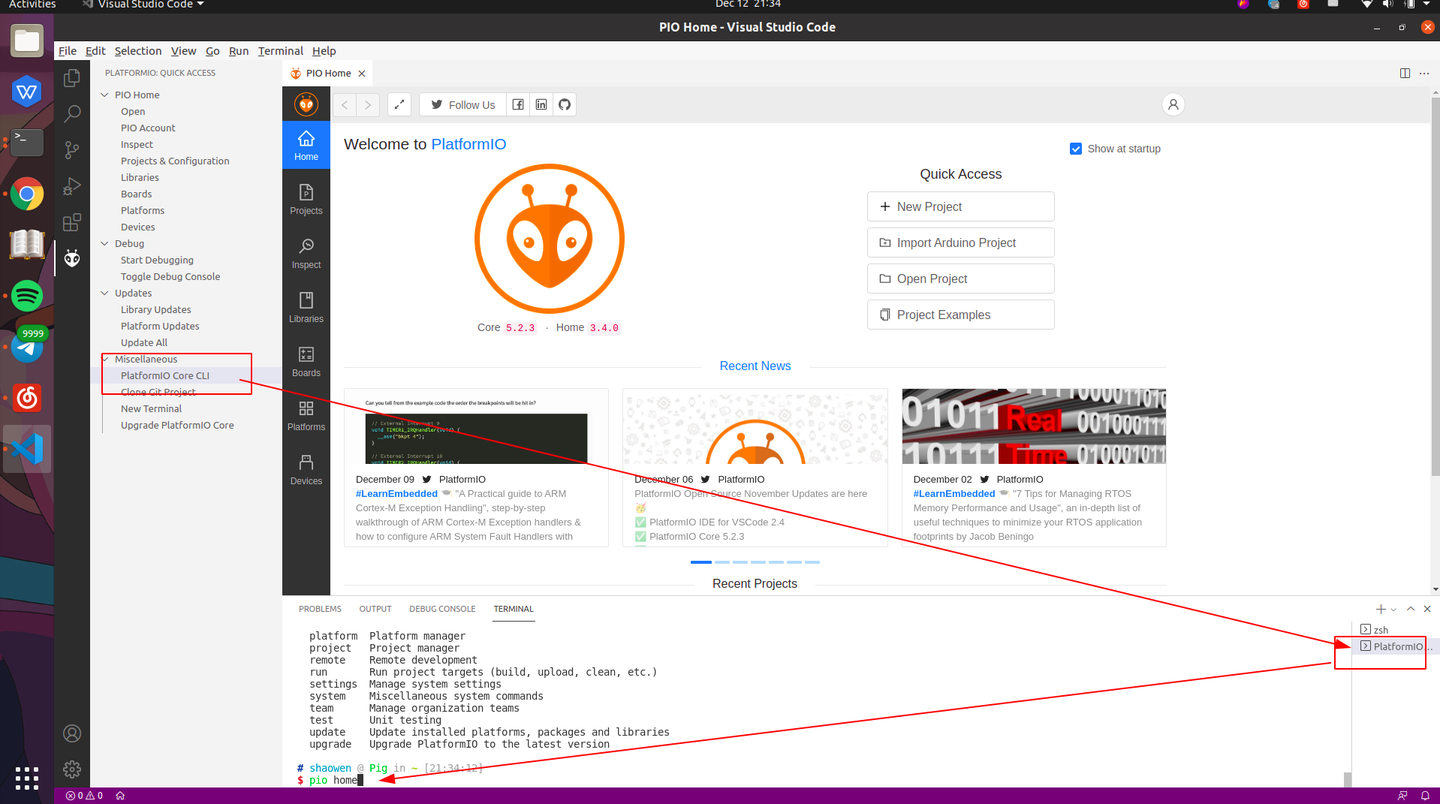Switch to the Problems panel tab
Viewport: 1440px width, 804px height.
click(x=320, y=609)
